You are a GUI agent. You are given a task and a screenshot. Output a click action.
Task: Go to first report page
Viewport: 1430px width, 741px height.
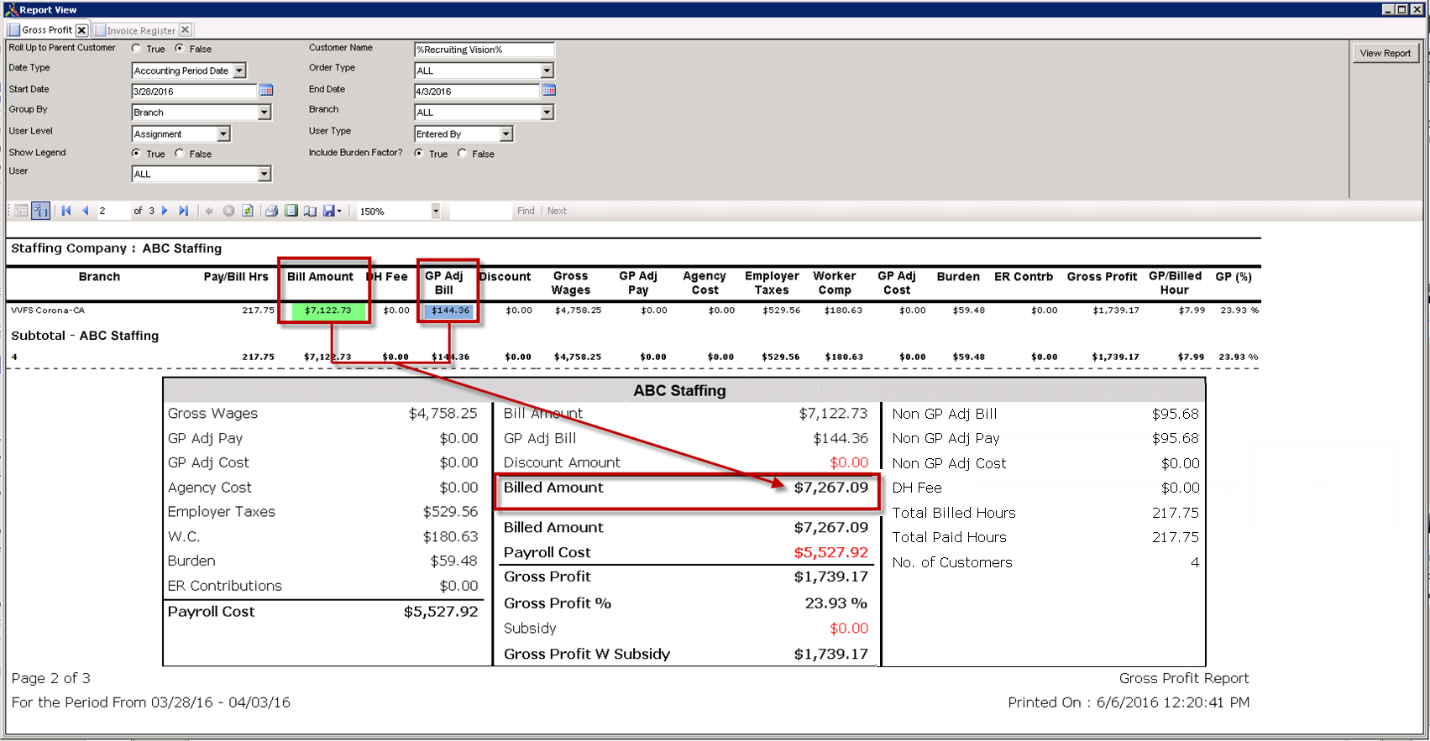point(66,211)
